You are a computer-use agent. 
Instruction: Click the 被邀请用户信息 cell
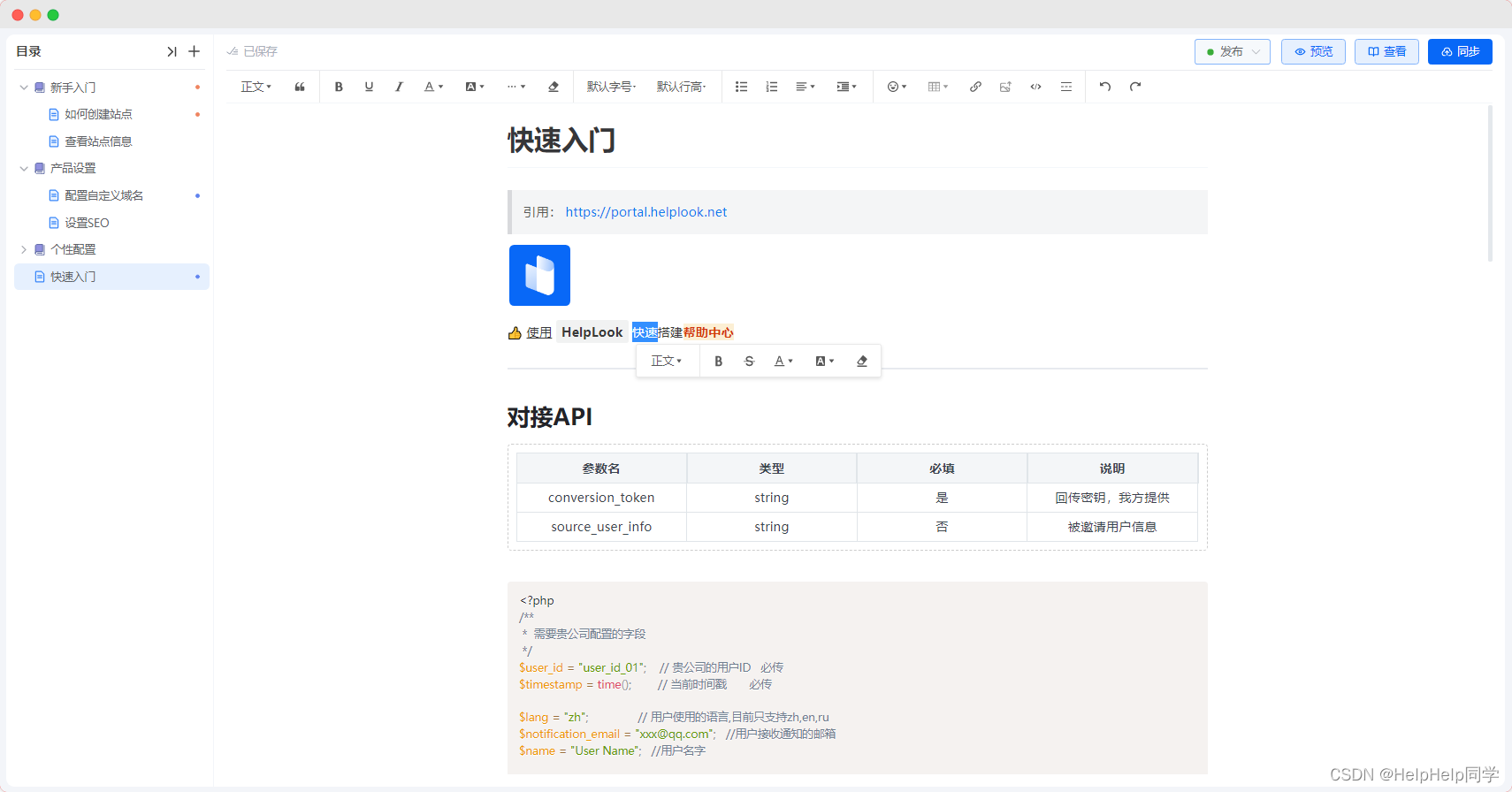point(1112,527)
